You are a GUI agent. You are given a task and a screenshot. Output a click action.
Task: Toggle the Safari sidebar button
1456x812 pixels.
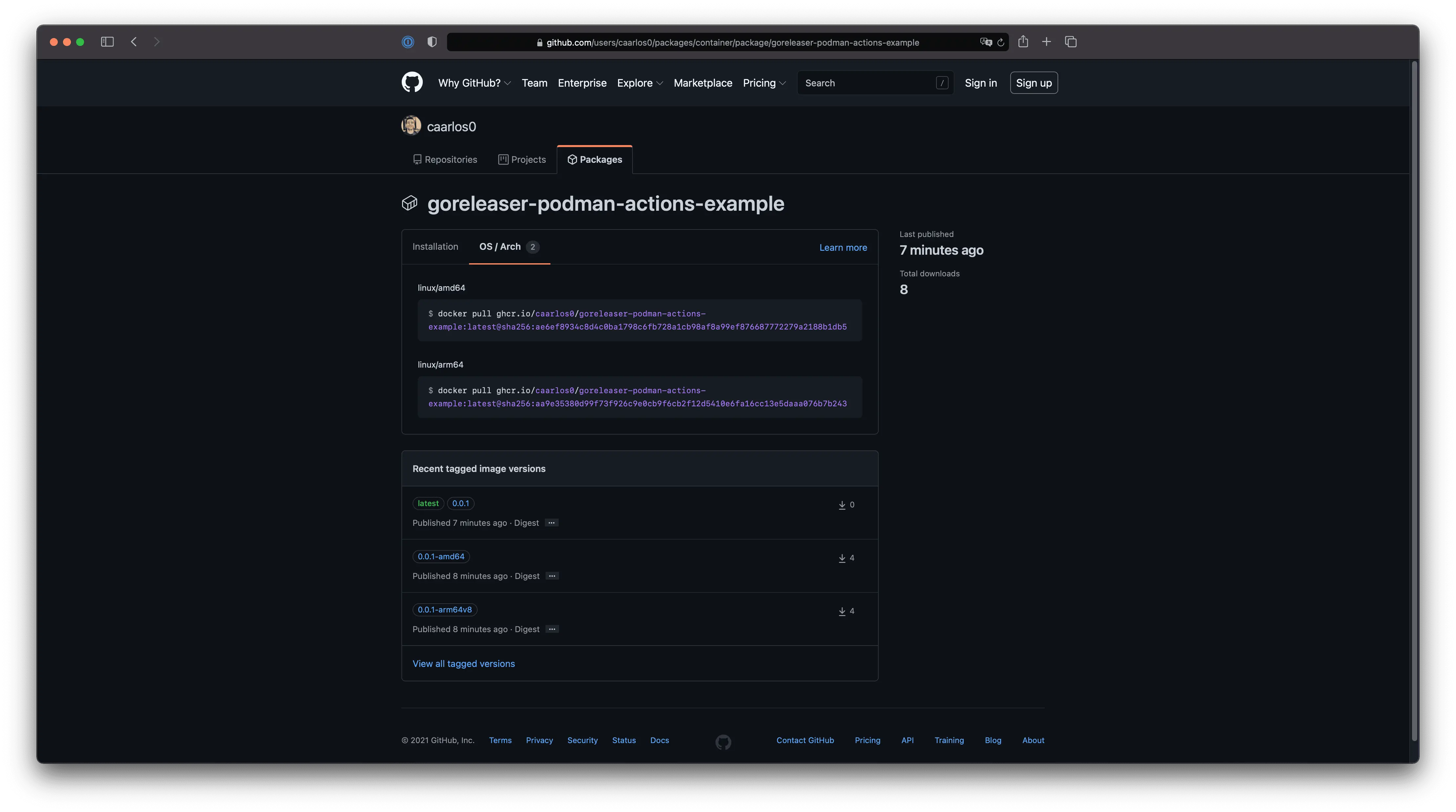pos(107,42)
